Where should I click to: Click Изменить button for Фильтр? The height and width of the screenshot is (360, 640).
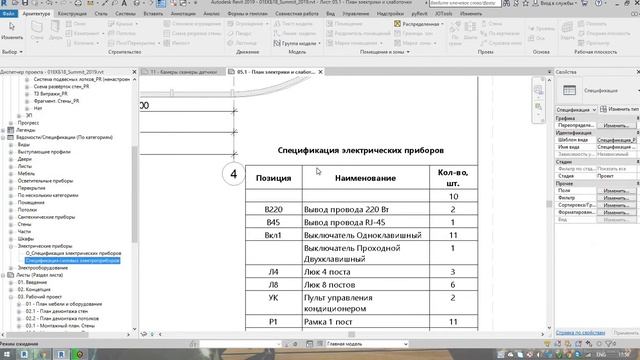pyautogui.click(x=616, y=198)
